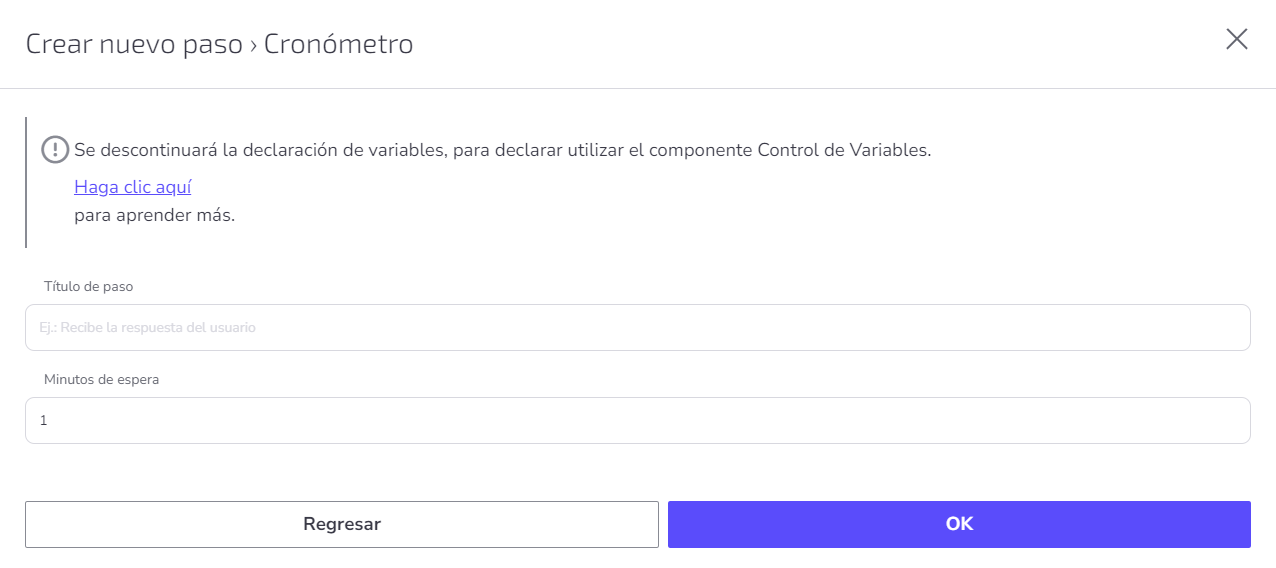The height and width of the screenshot is (568, 1276).
Task: Confirm the step with the OK button
Action: click(x=959, y=524)
